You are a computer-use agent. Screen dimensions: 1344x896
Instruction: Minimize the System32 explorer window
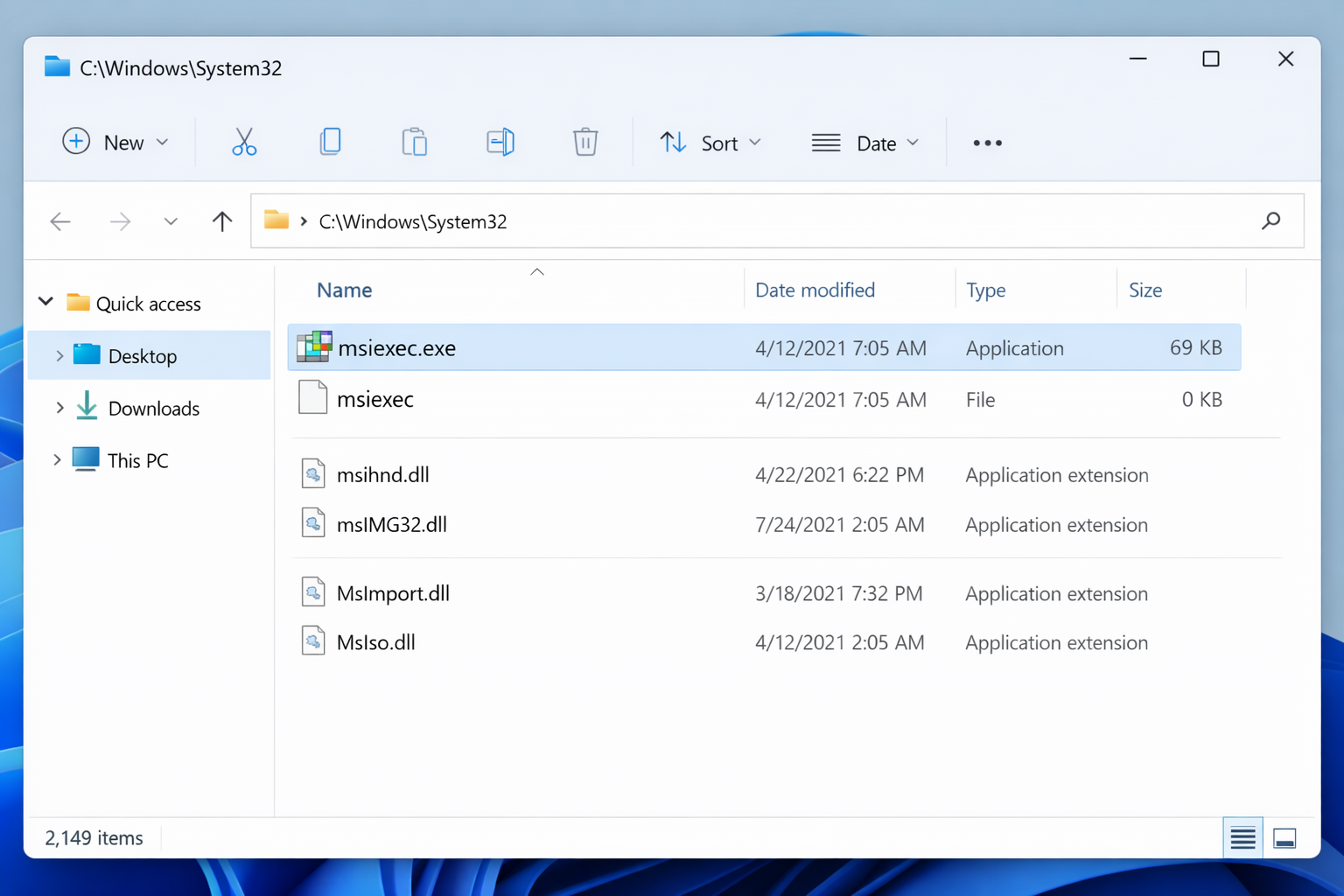[1137, 59]
